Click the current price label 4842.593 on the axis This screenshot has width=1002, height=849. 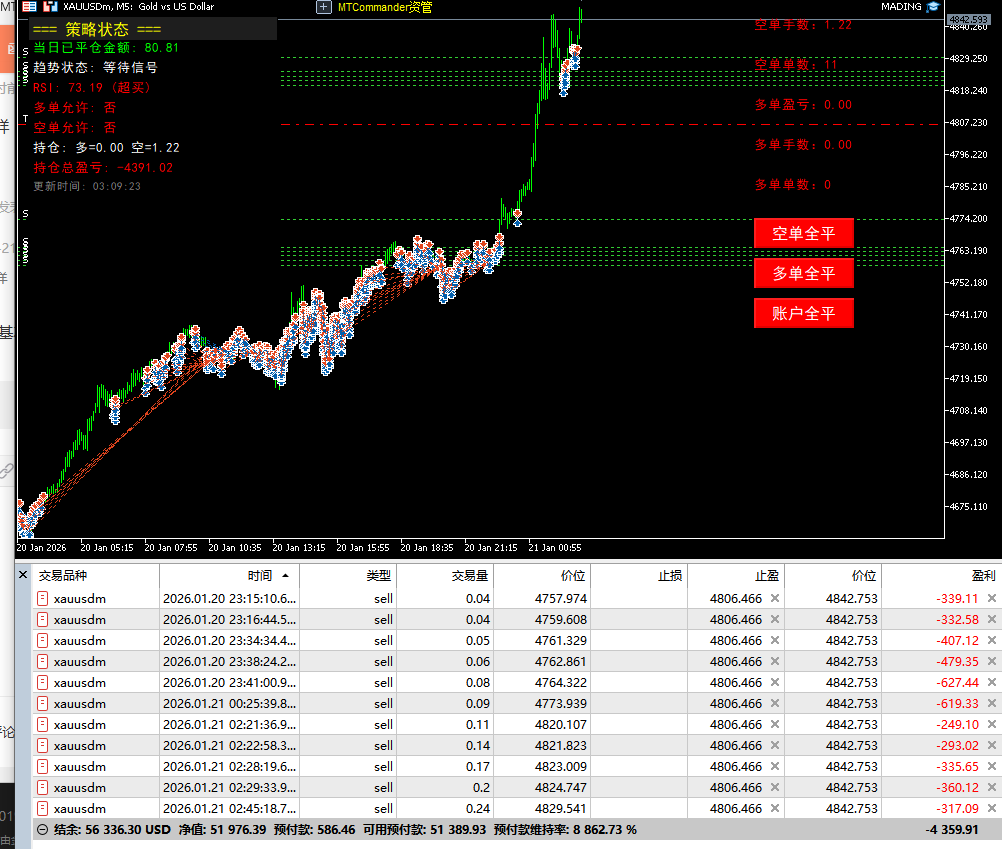968,20
